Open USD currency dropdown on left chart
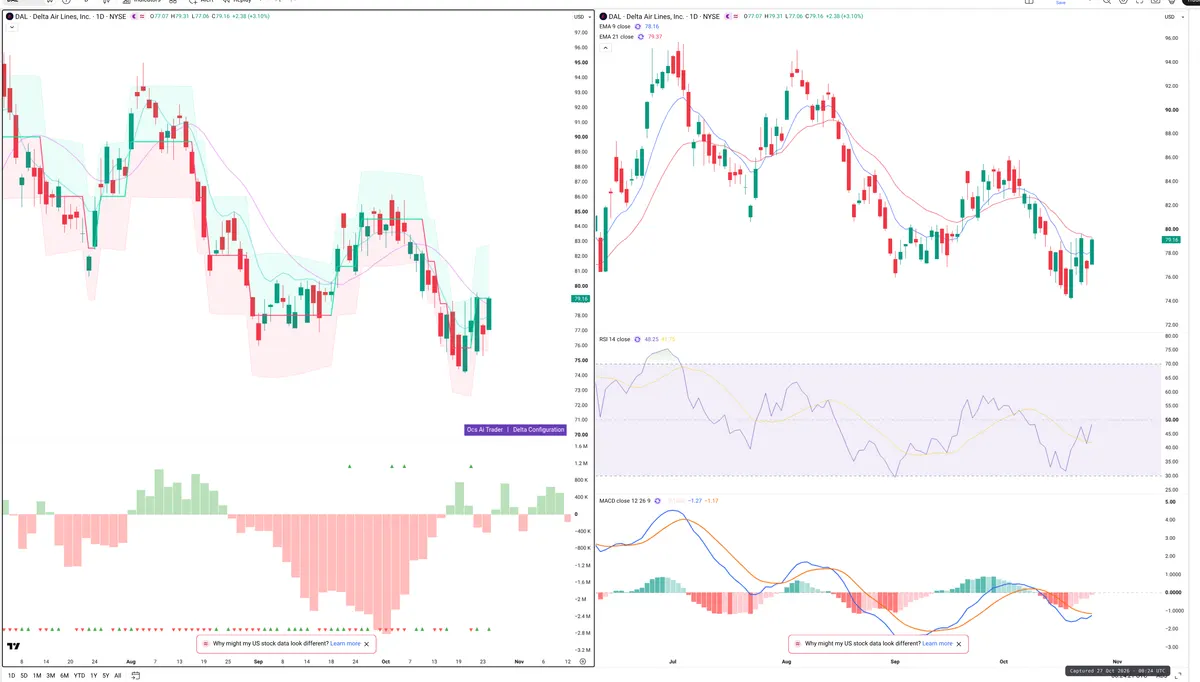The image size is (1200, 682). click(580, 17)
